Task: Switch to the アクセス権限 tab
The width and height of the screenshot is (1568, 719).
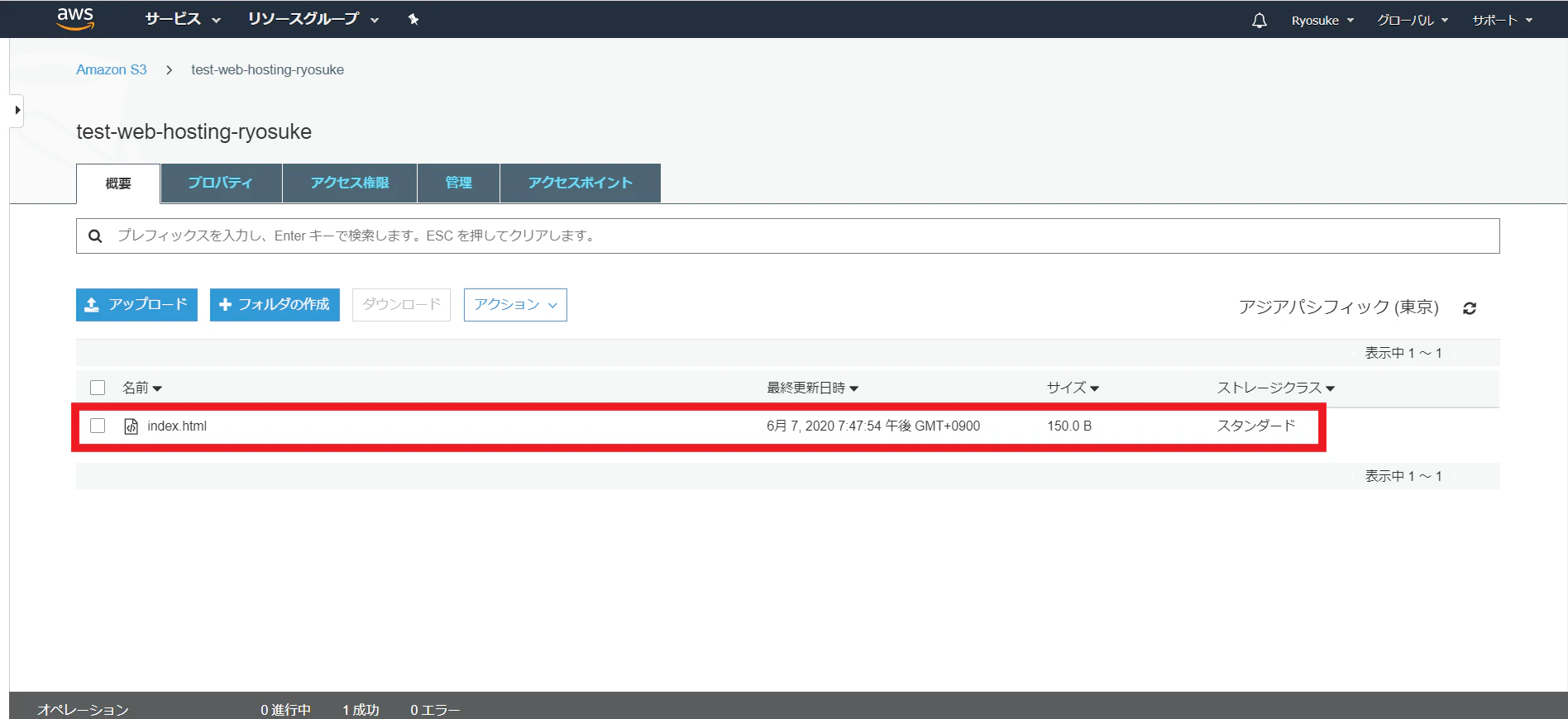Action: tap(350, 183)
